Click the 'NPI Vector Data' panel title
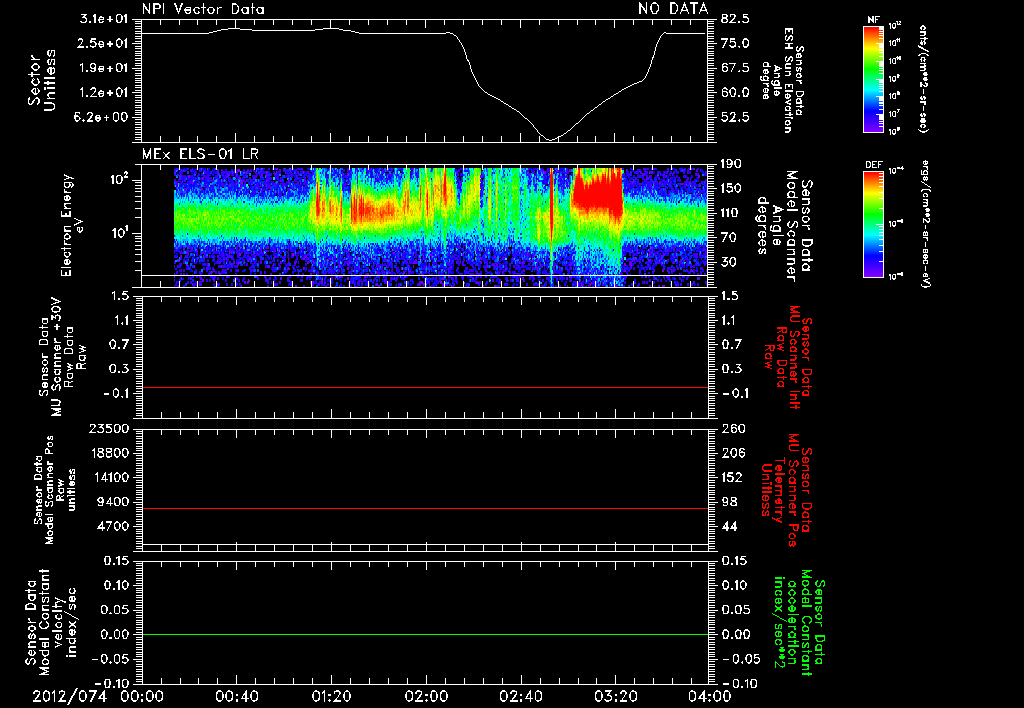The image size is (1024, 708). pyautogui.click(x=203, y=9)
